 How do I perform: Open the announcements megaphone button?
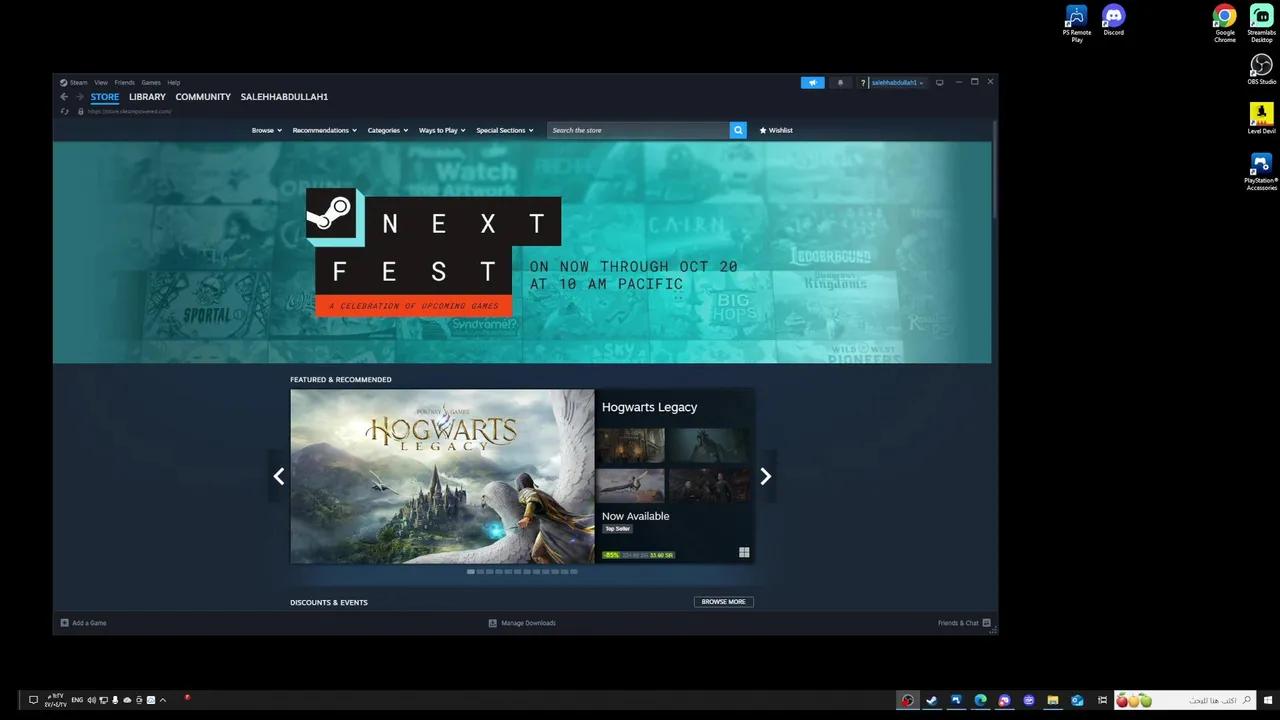(x=812, y=82)
